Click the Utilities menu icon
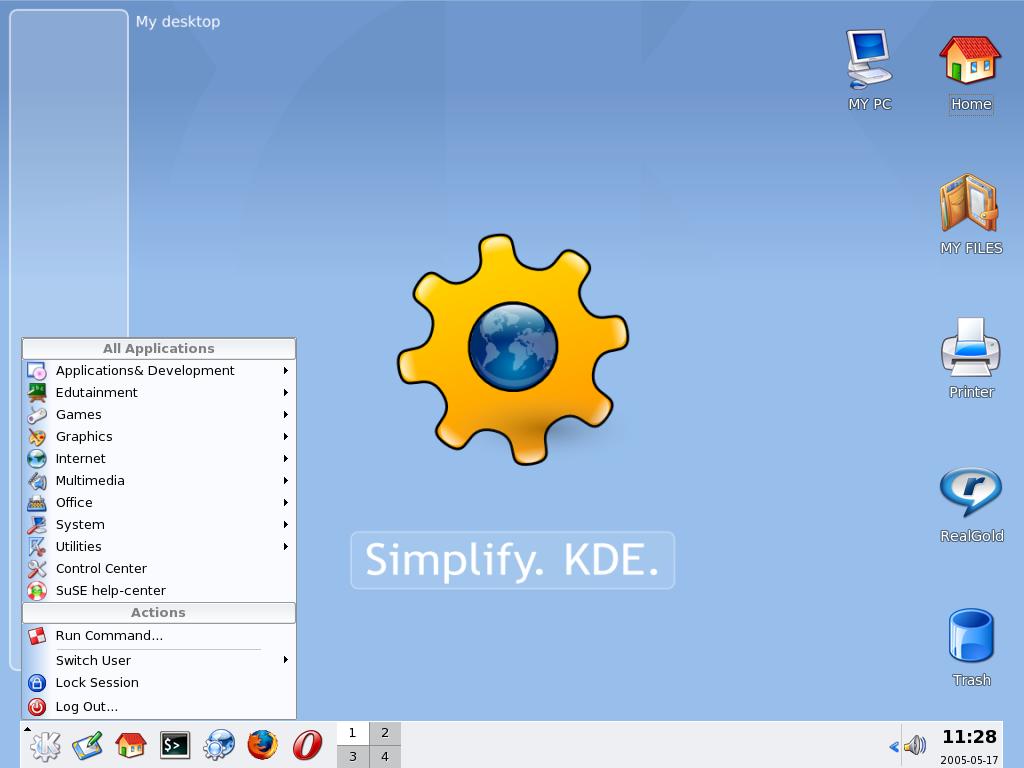 point(37,547)
